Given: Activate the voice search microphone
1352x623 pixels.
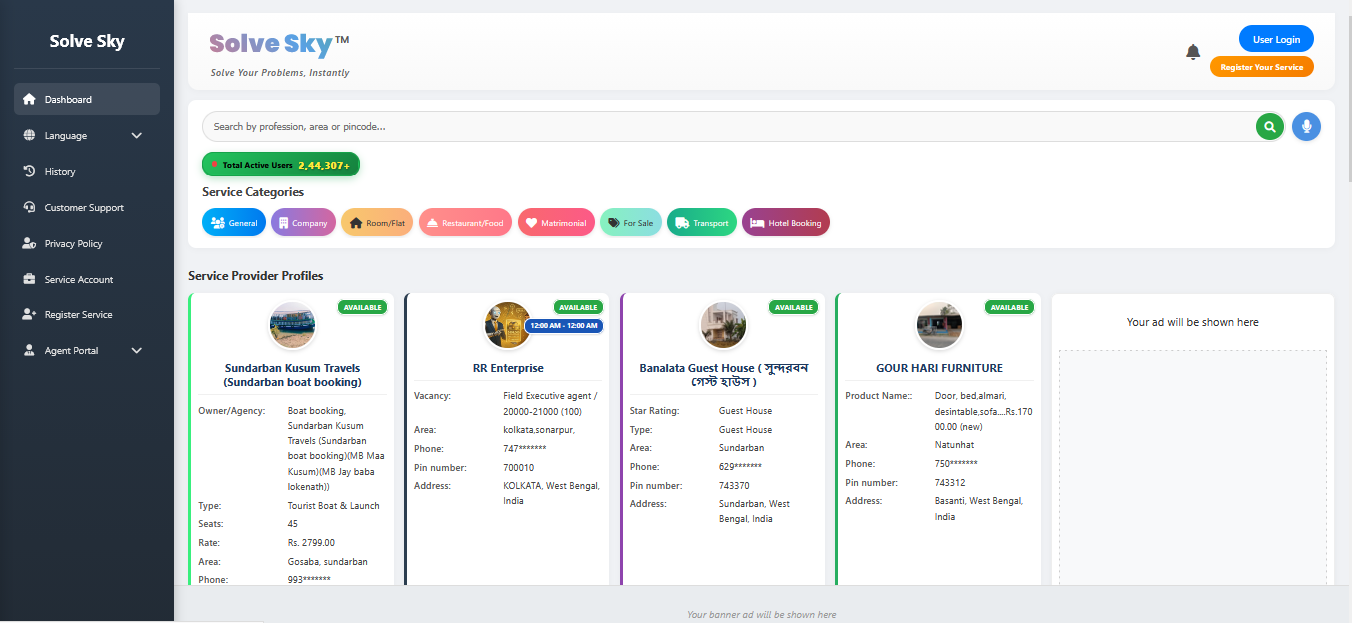Looking at the screenshot, I should click(x=1306, y=127).
